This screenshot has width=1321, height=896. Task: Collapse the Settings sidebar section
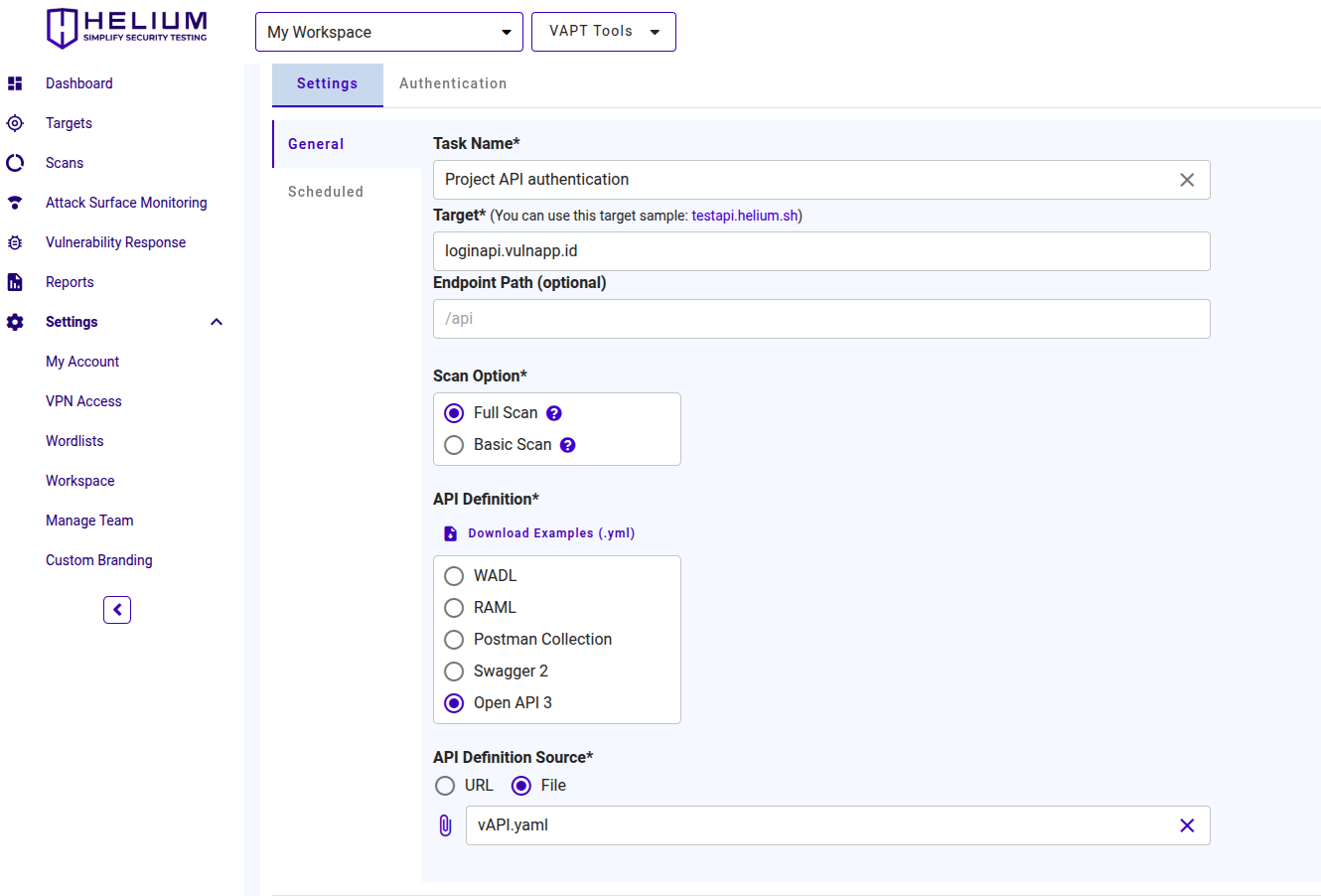[217, 322]
